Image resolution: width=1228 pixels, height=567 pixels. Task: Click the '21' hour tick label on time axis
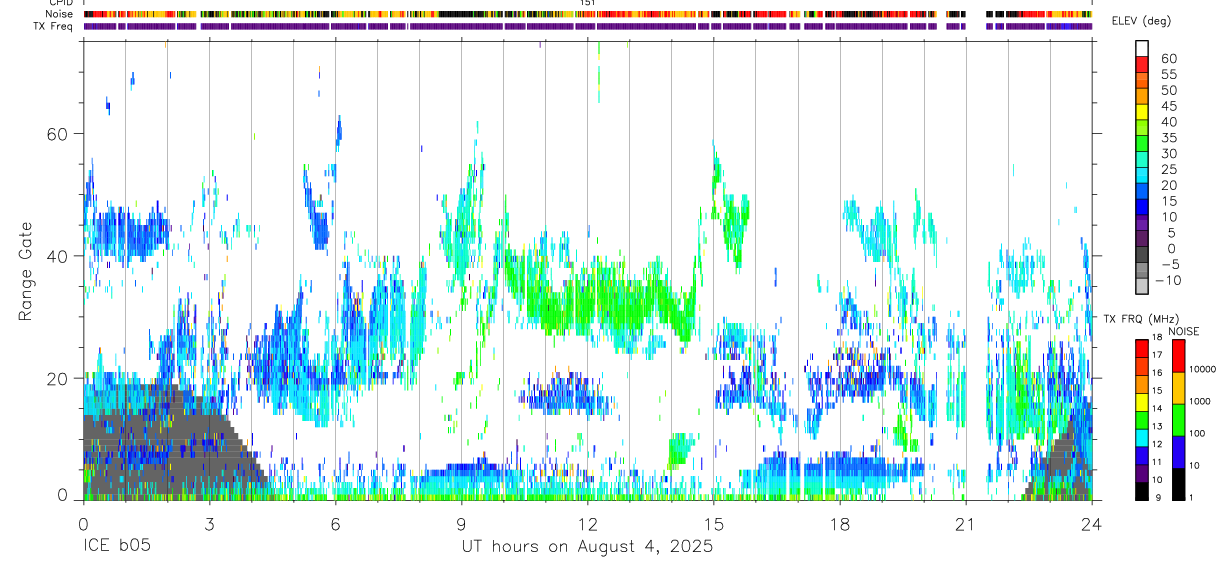[965, 523]
